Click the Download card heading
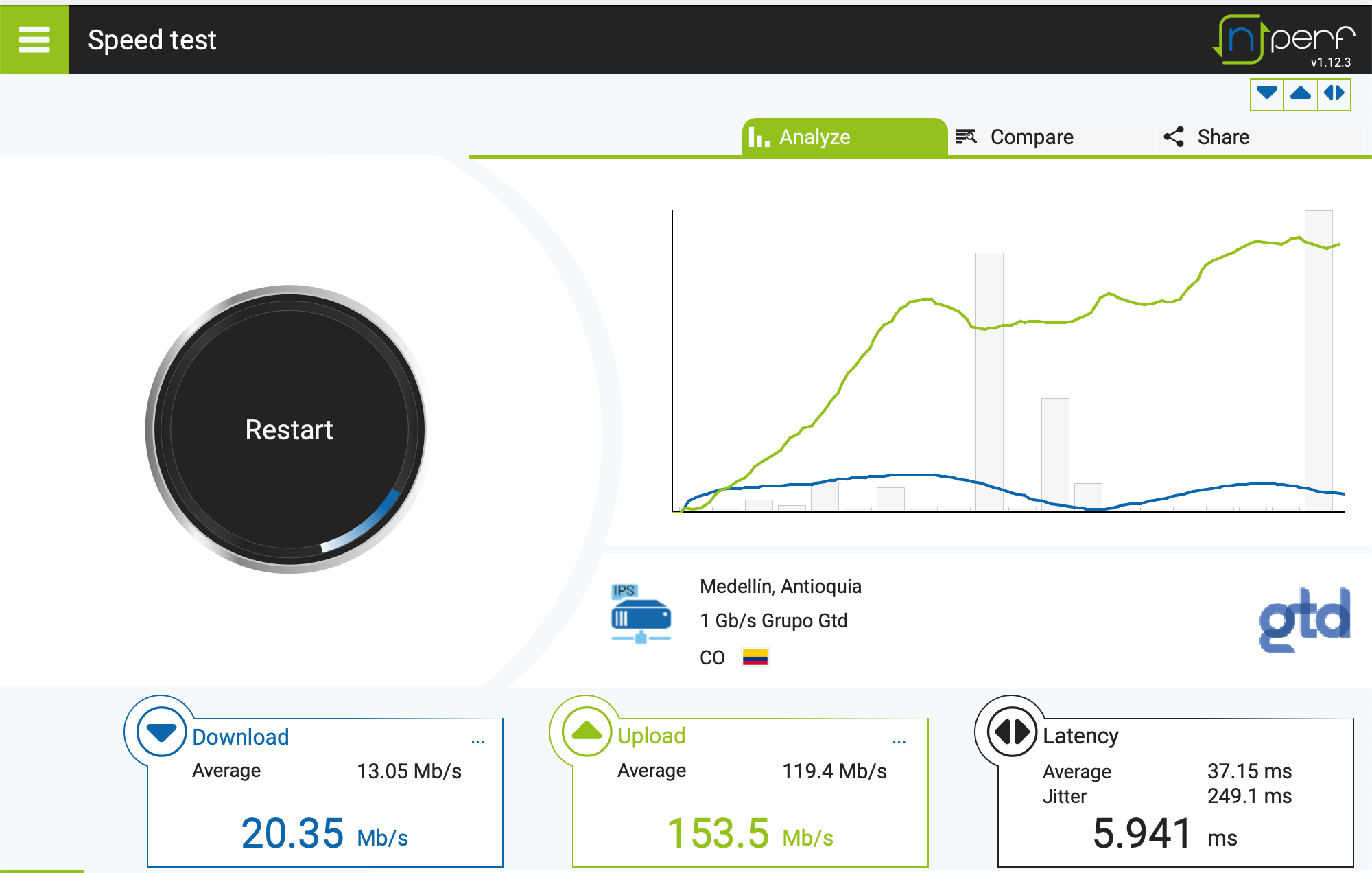 [241, 736]
